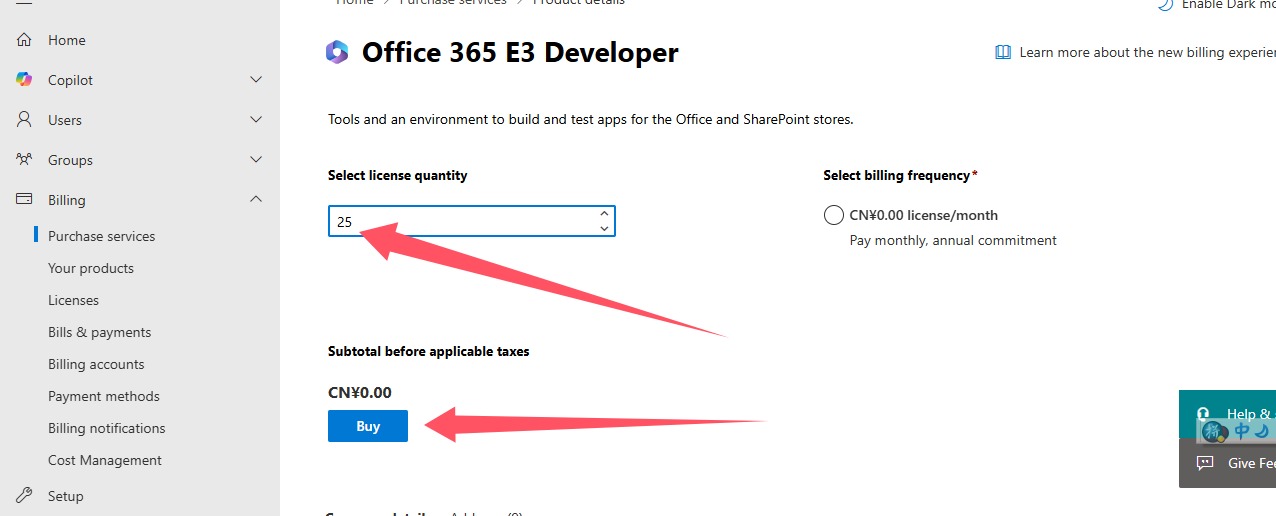This screenshot has height=516, width=1276.
Task: Click the Setup wrench icon
Action: click(x=25, y=496)
